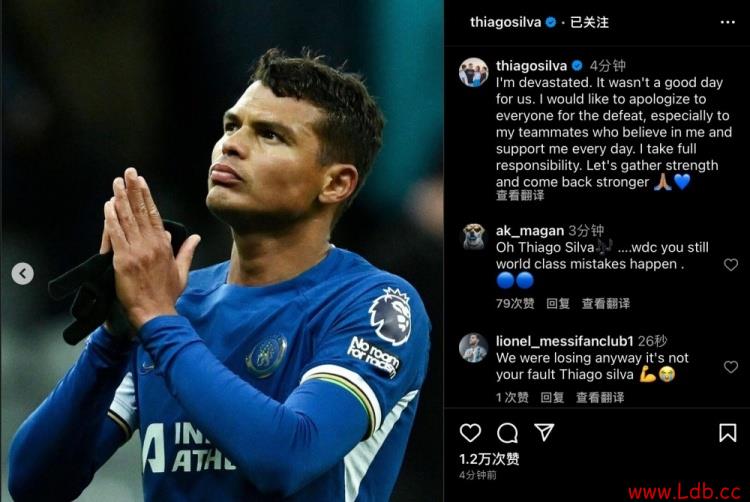Like the post with the heart icon
This screenshot has height=502, width=750.
470,433
